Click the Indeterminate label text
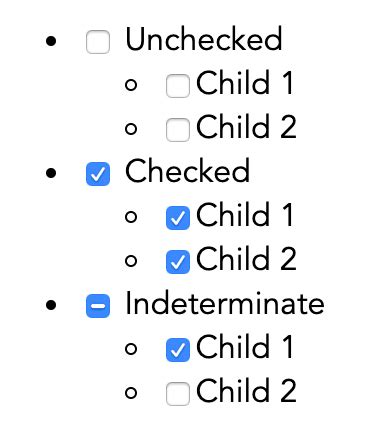The height and width of the screenshot is (422, 370). (x=225, y=303)
